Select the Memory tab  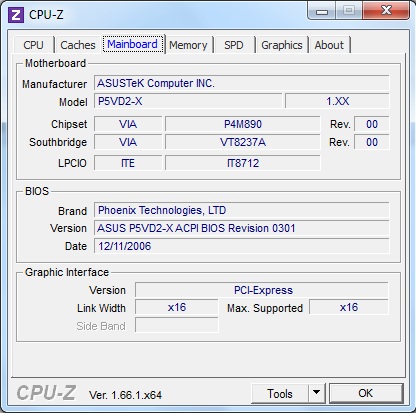pos(188,45)
